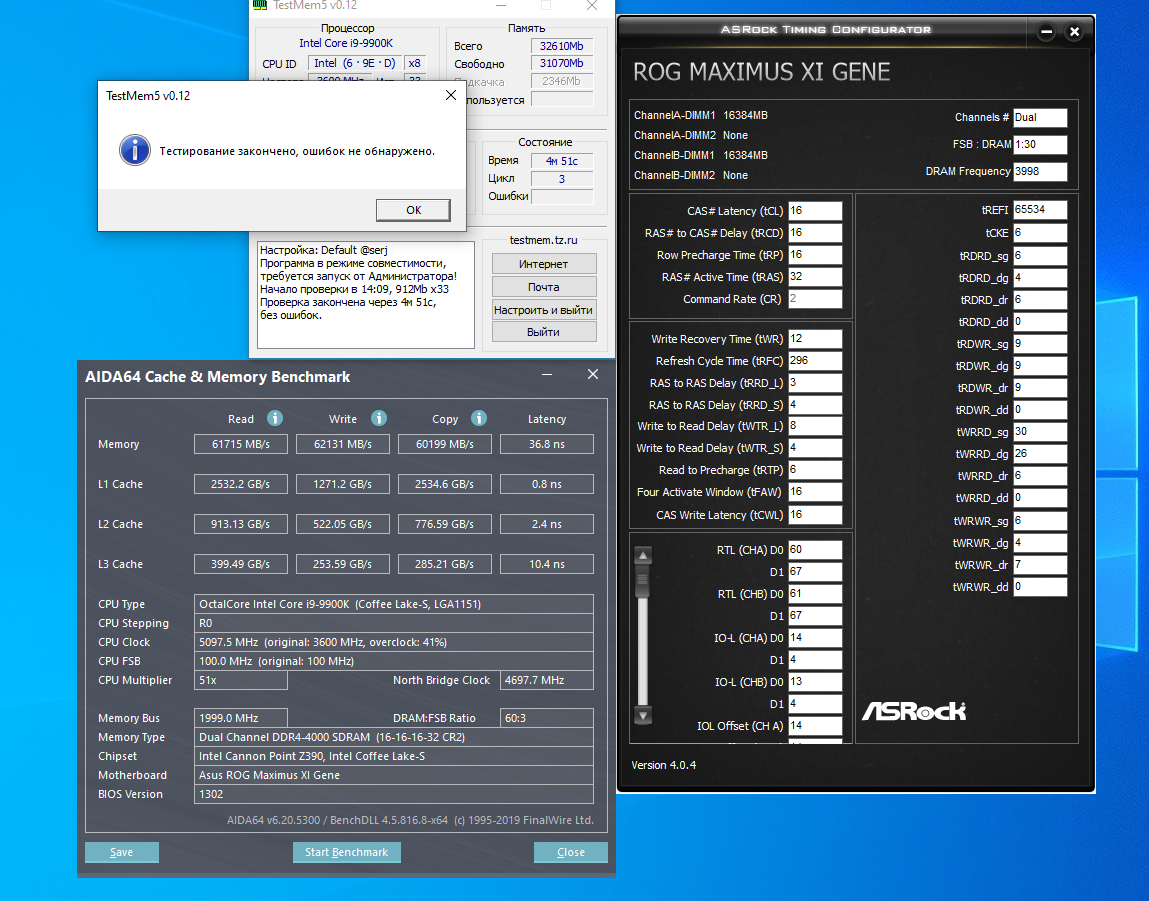Click the ASRock logo in Timing Configurator
1149x901 pixels.
click(x=914, y=711)
